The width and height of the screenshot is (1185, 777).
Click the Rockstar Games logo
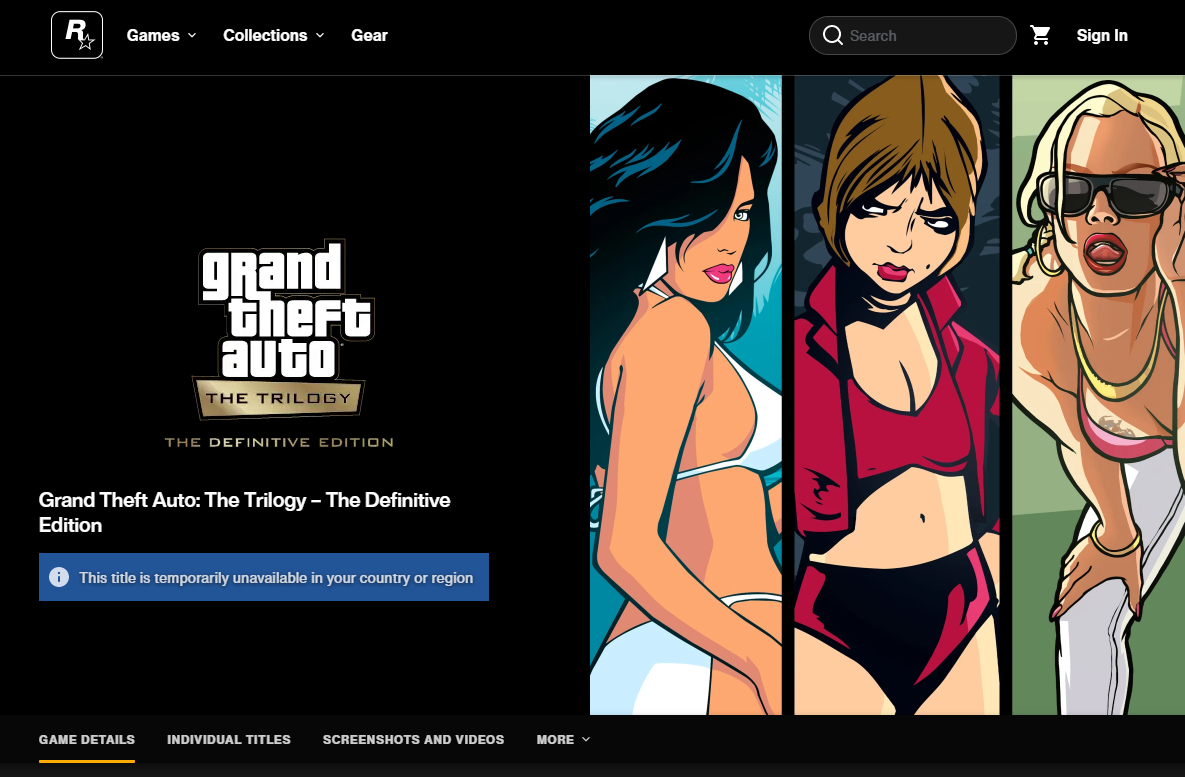point(77,35)
